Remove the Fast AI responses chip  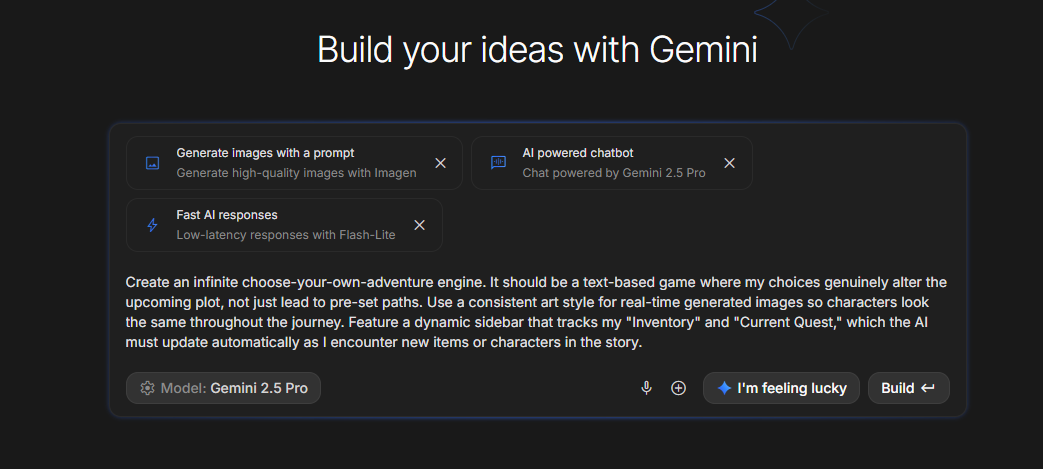point(420,225)
